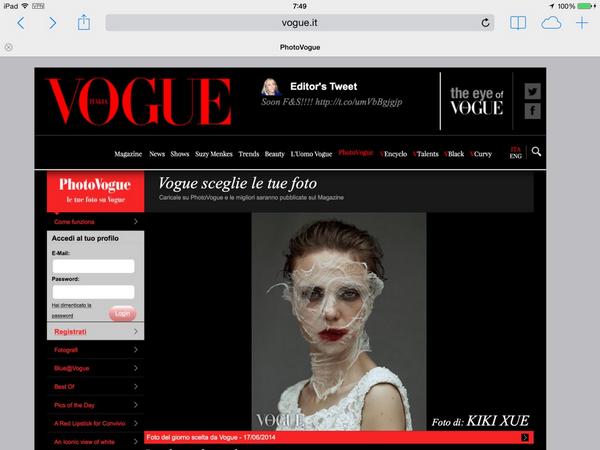Click the editor avatar beside Editor's Tweet
This screenshot has width=600, height=450.
271,86
